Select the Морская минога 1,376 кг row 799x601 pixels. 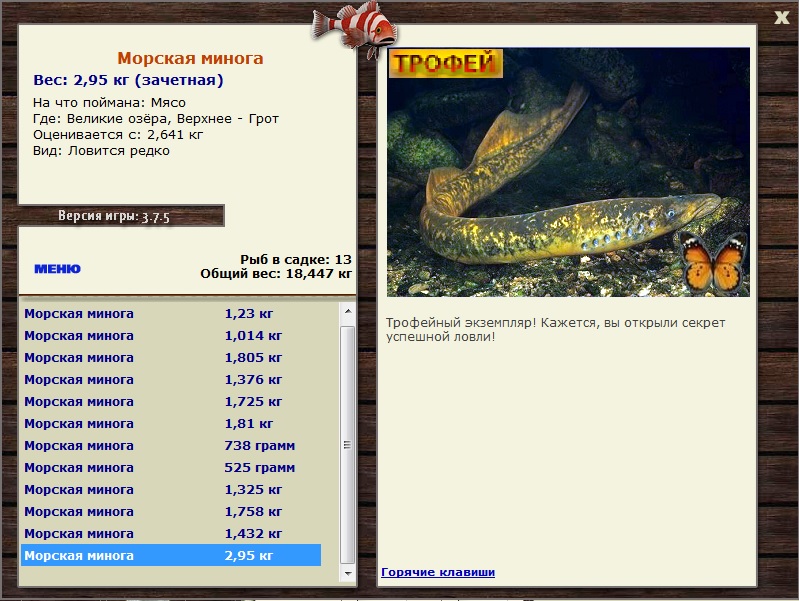tap(171, 379)
